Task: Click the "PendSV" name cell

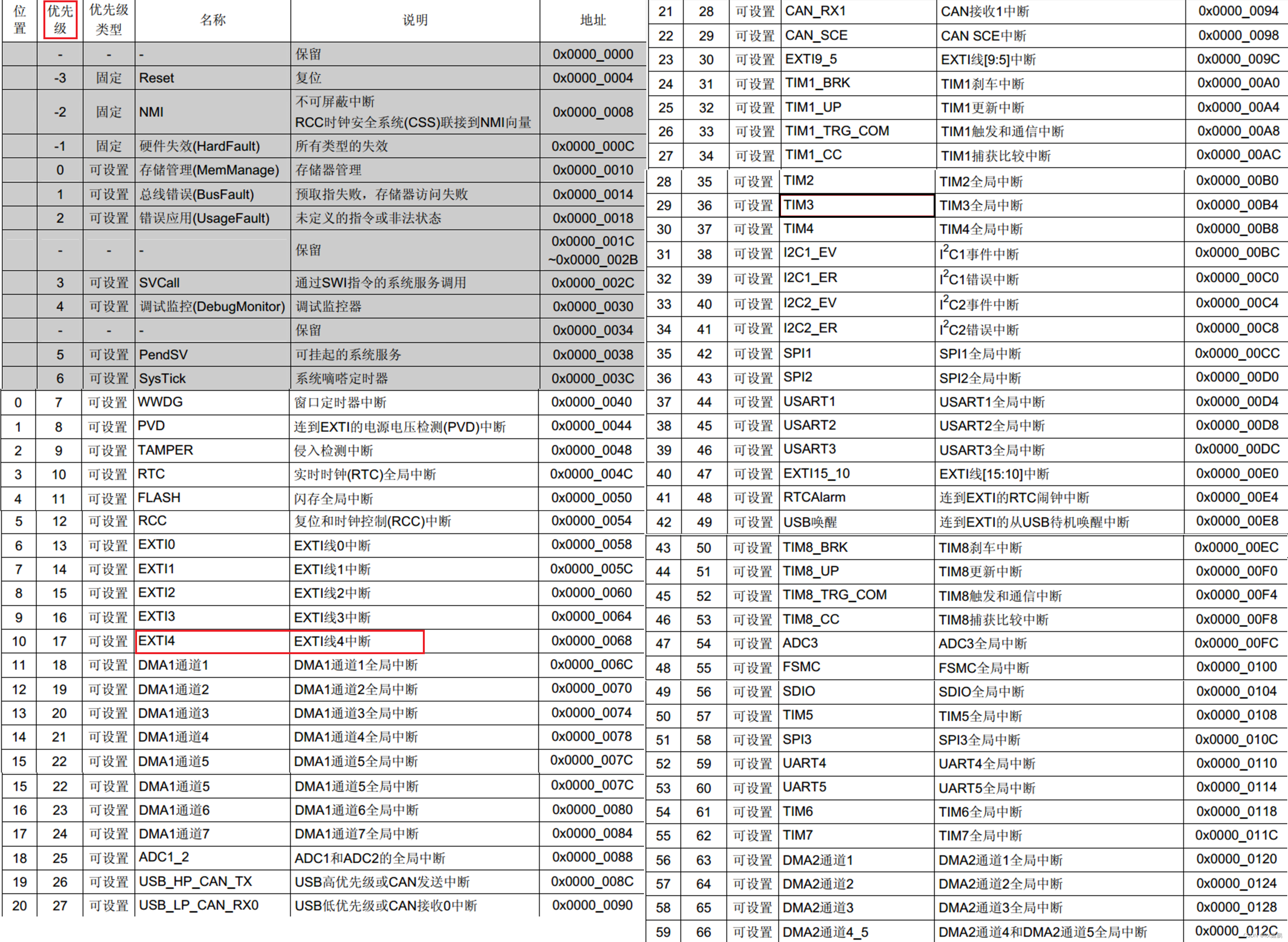Action: pyautogui.click(x=213, y=354)
